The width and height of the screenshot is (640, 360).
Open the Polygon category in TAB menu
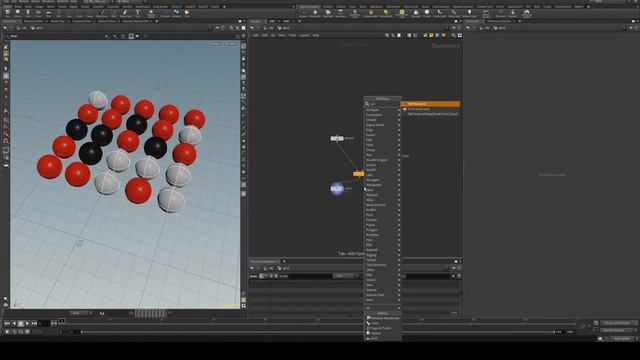coord(382,230)
